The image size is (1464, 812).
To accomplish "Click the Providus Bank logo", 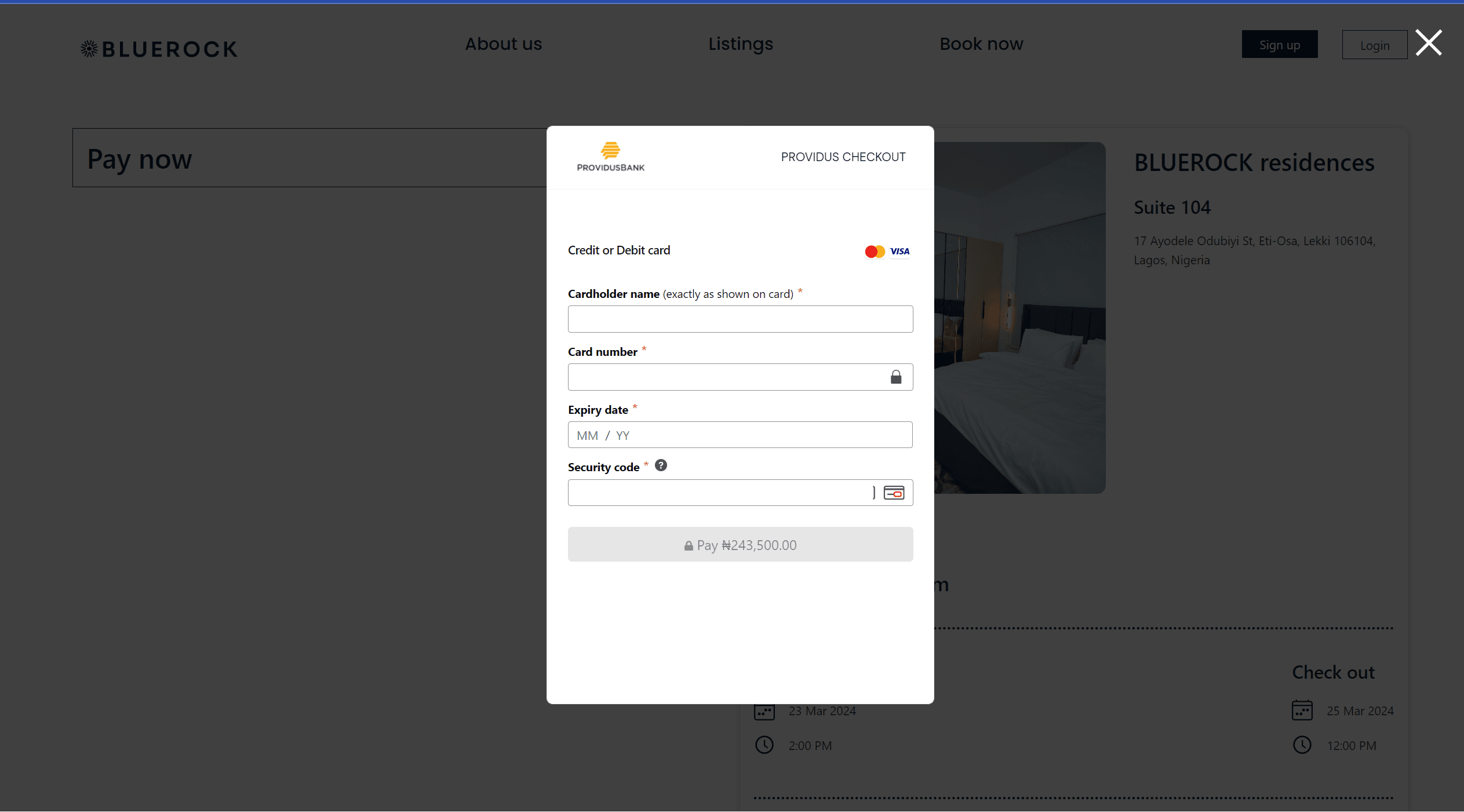I will (610, 156).
